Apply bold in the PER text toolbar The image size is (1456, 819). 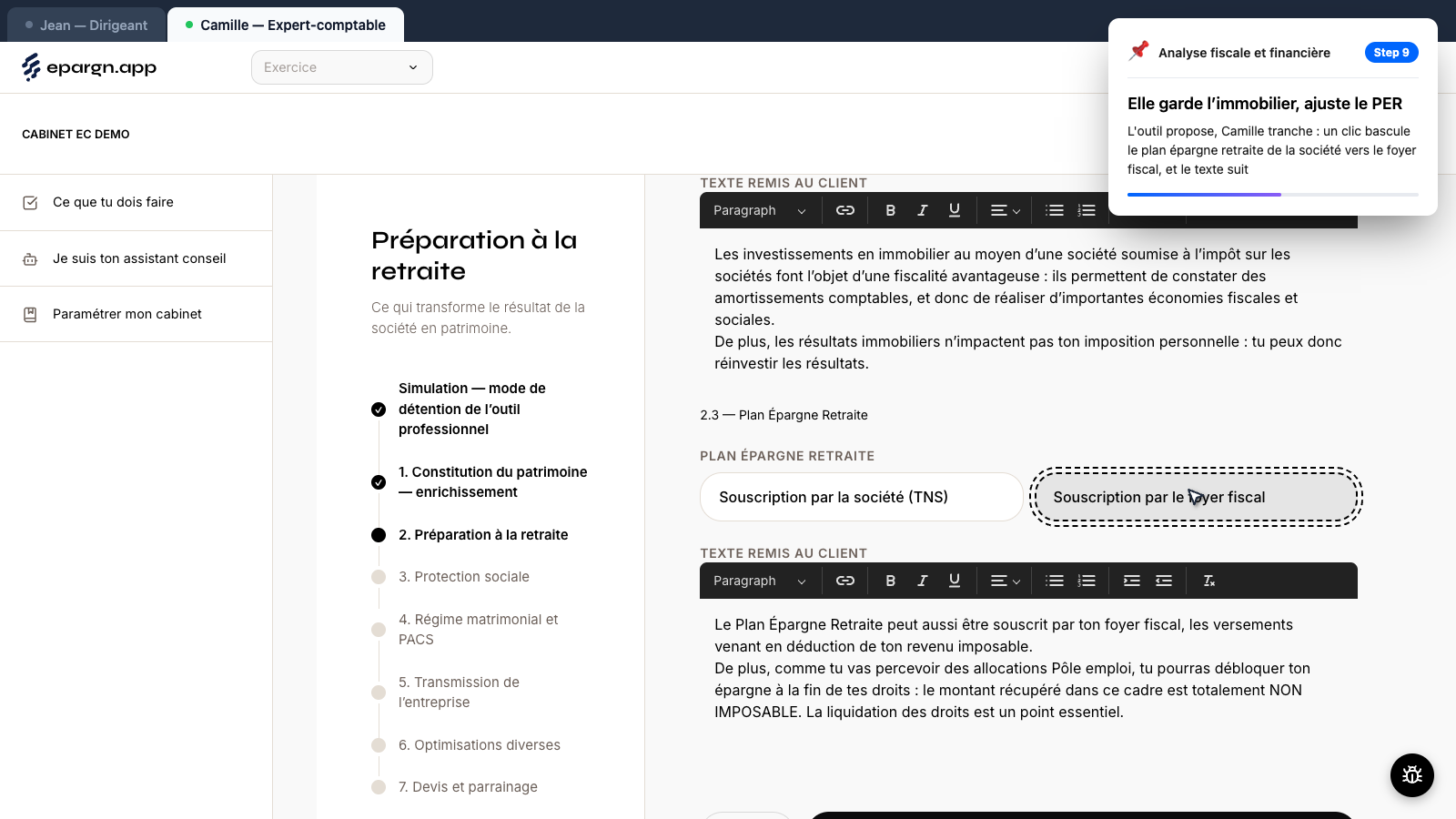[x=891, y=581]
